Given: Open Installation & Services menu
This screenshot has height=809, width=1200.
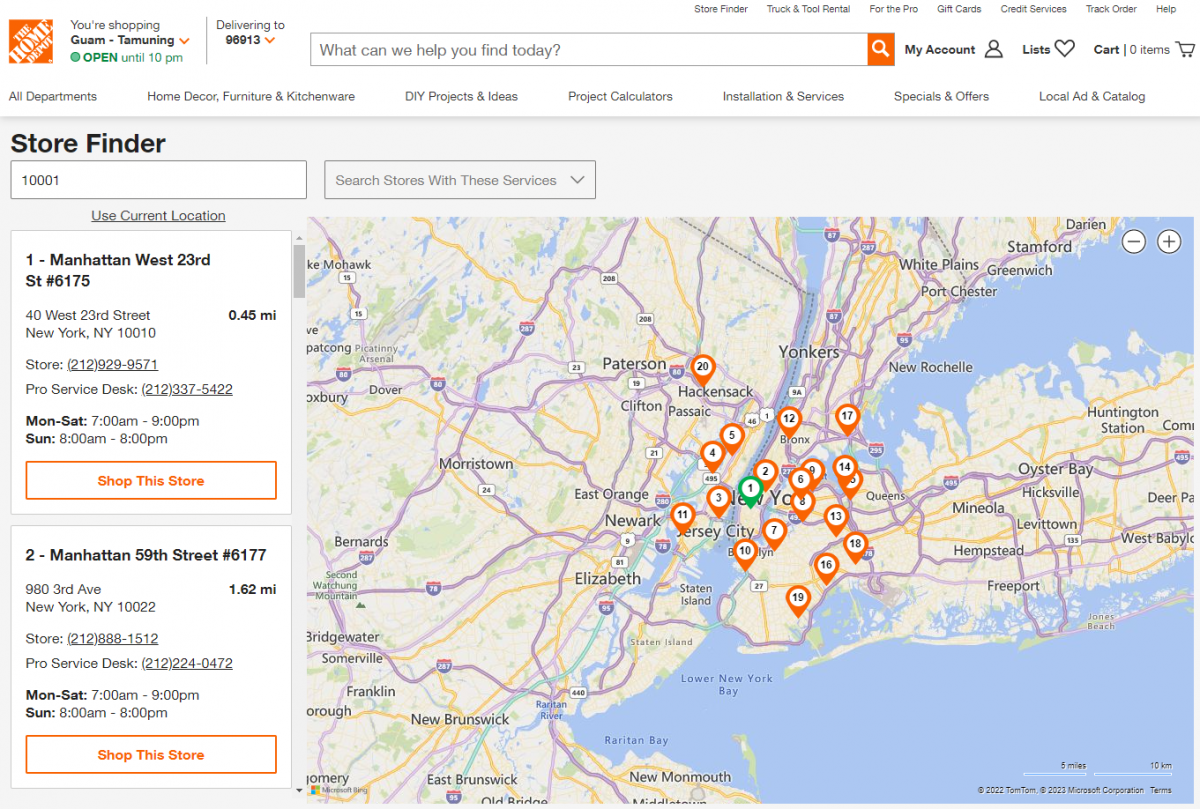Looking at the screenshot, I should [783, 96].
